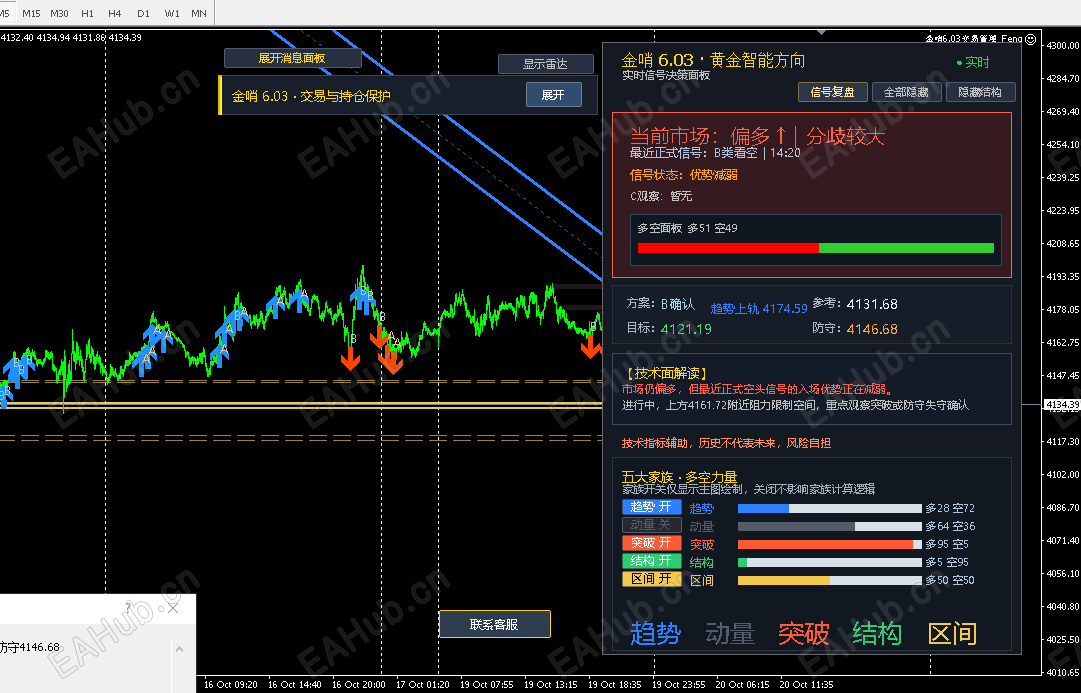Click the 参考 price 4131.68

(872, 304)
